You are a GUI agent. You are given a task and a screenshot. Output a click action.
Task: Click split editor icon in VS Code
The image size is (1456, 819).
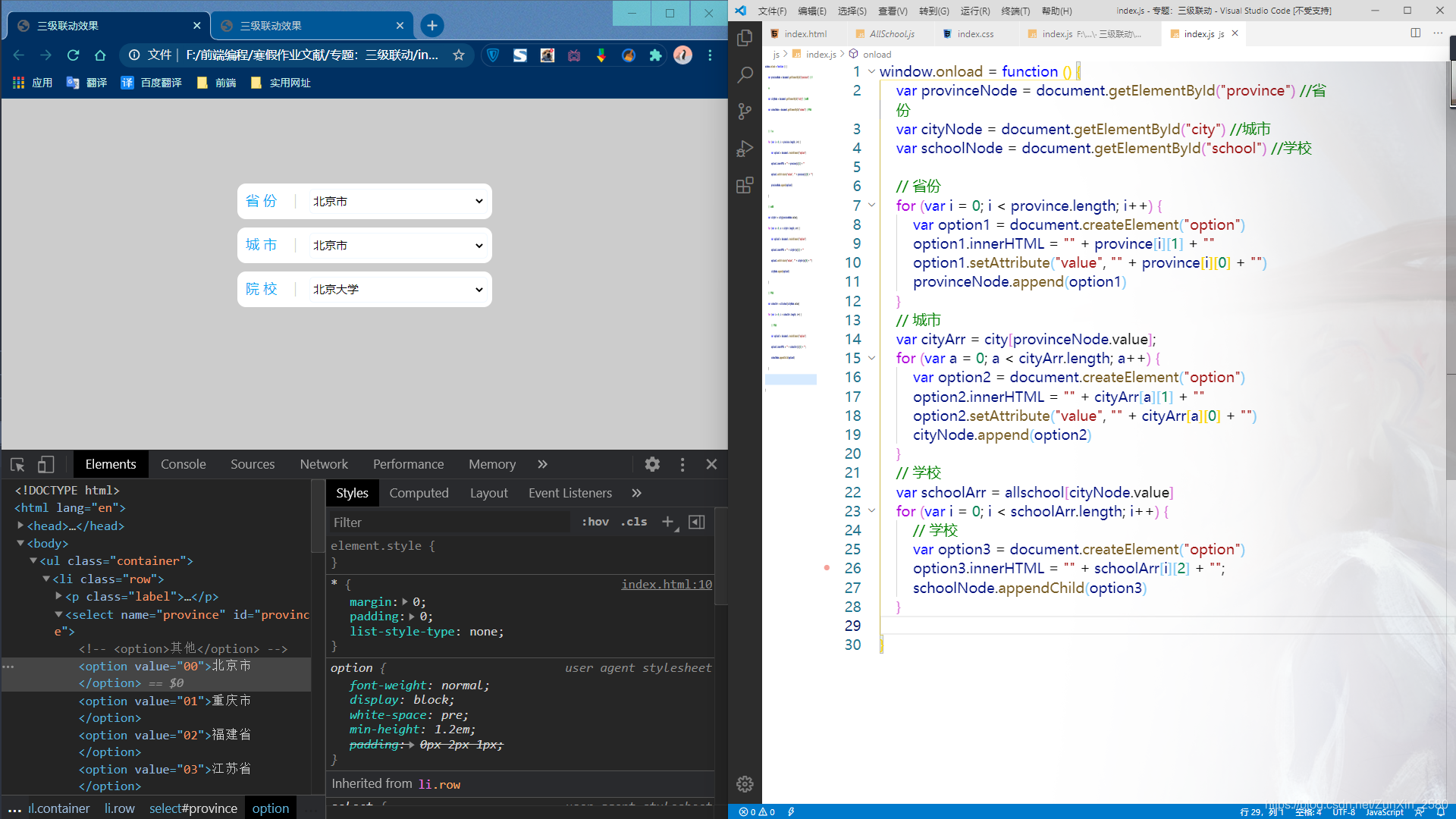click(1415, 33)
